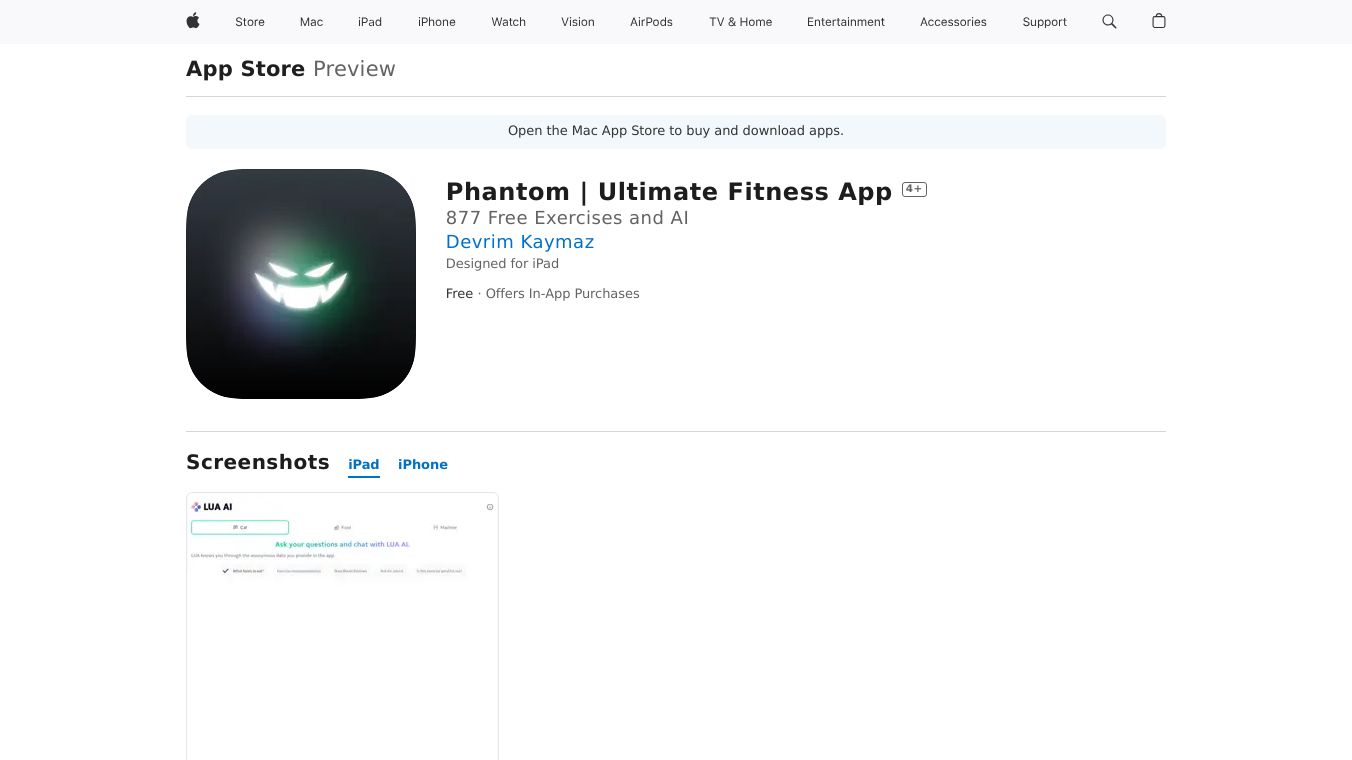Switch to the iPhone screenshots tab
The width and height of the screenshot is (1352, 760).
[423, 465]
